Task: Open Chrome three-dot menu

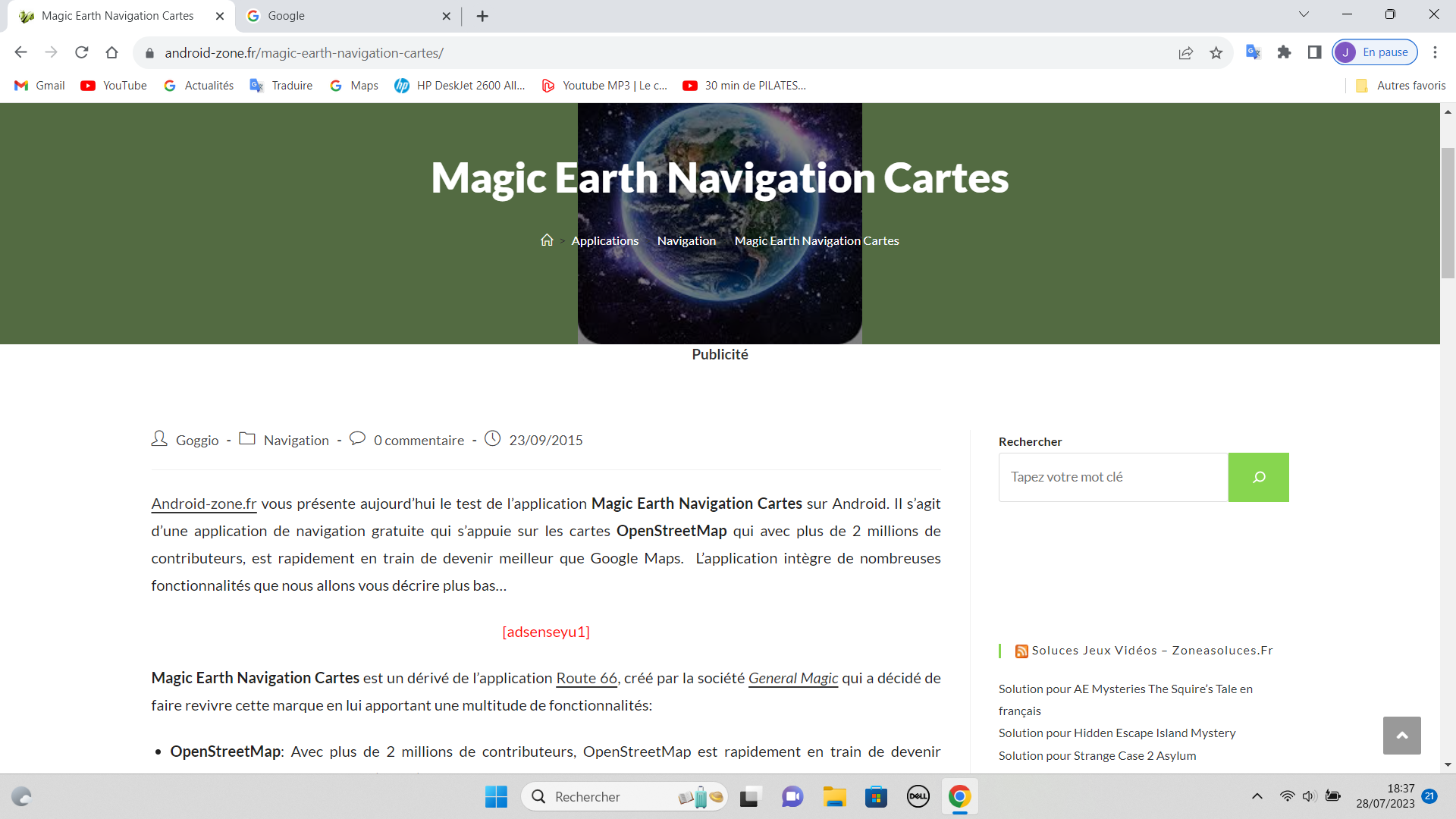Action: point(1435,52)
